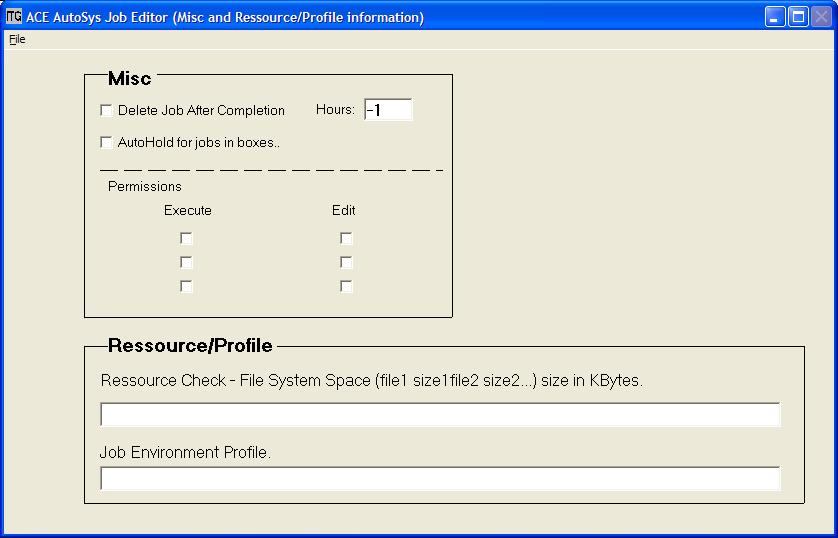Maximize the Job Editor window

[798, 17]
